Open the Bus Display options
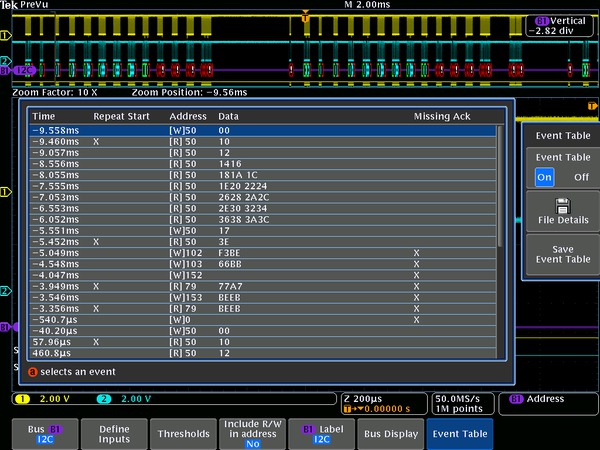The height and width of the screenshot is (450, 600). [390, 433]
